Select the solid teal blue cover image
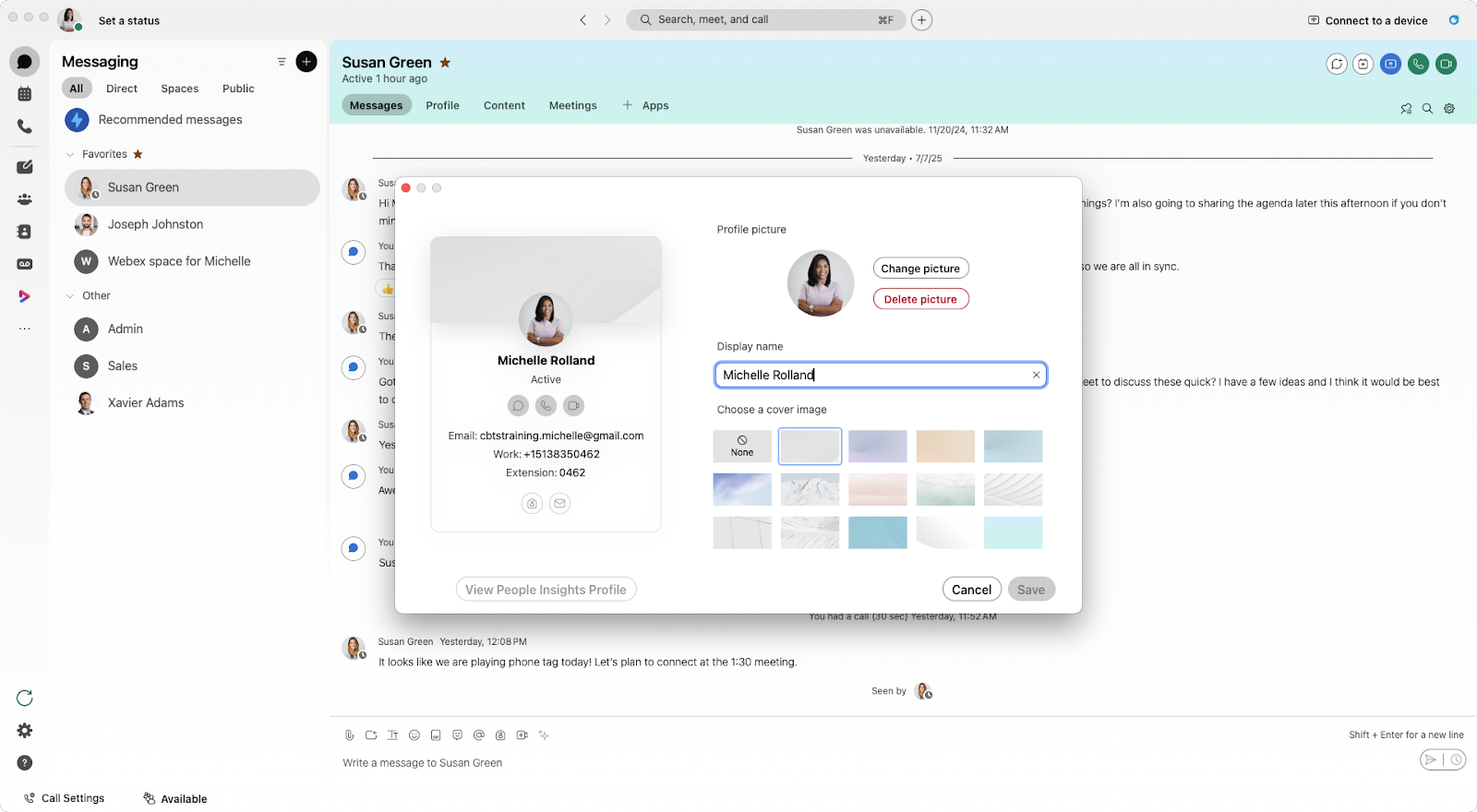This screenshot has height=812, width=1477. click(x=878, y=532)
